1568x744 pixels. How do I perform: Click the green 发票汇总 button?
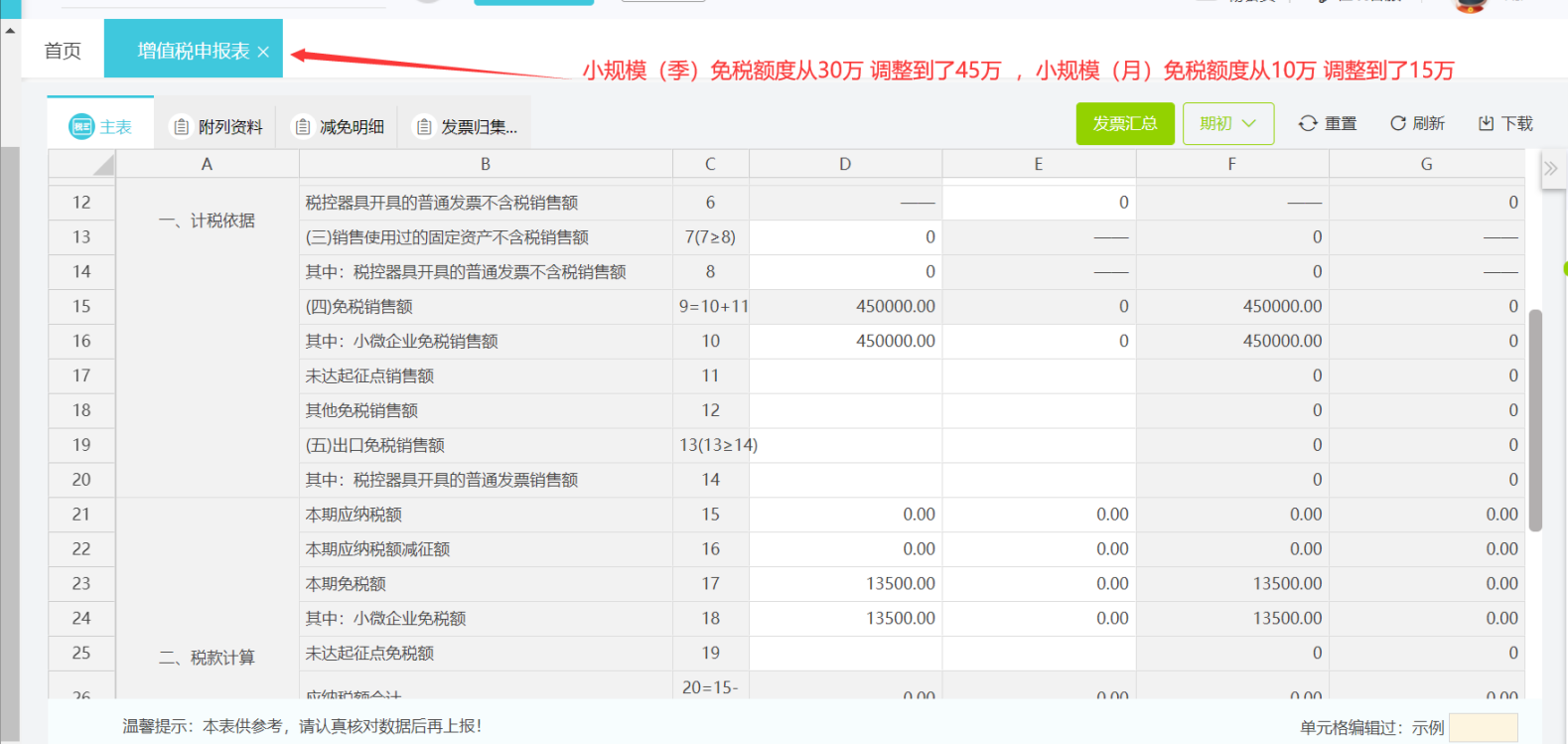[1124, 123]
